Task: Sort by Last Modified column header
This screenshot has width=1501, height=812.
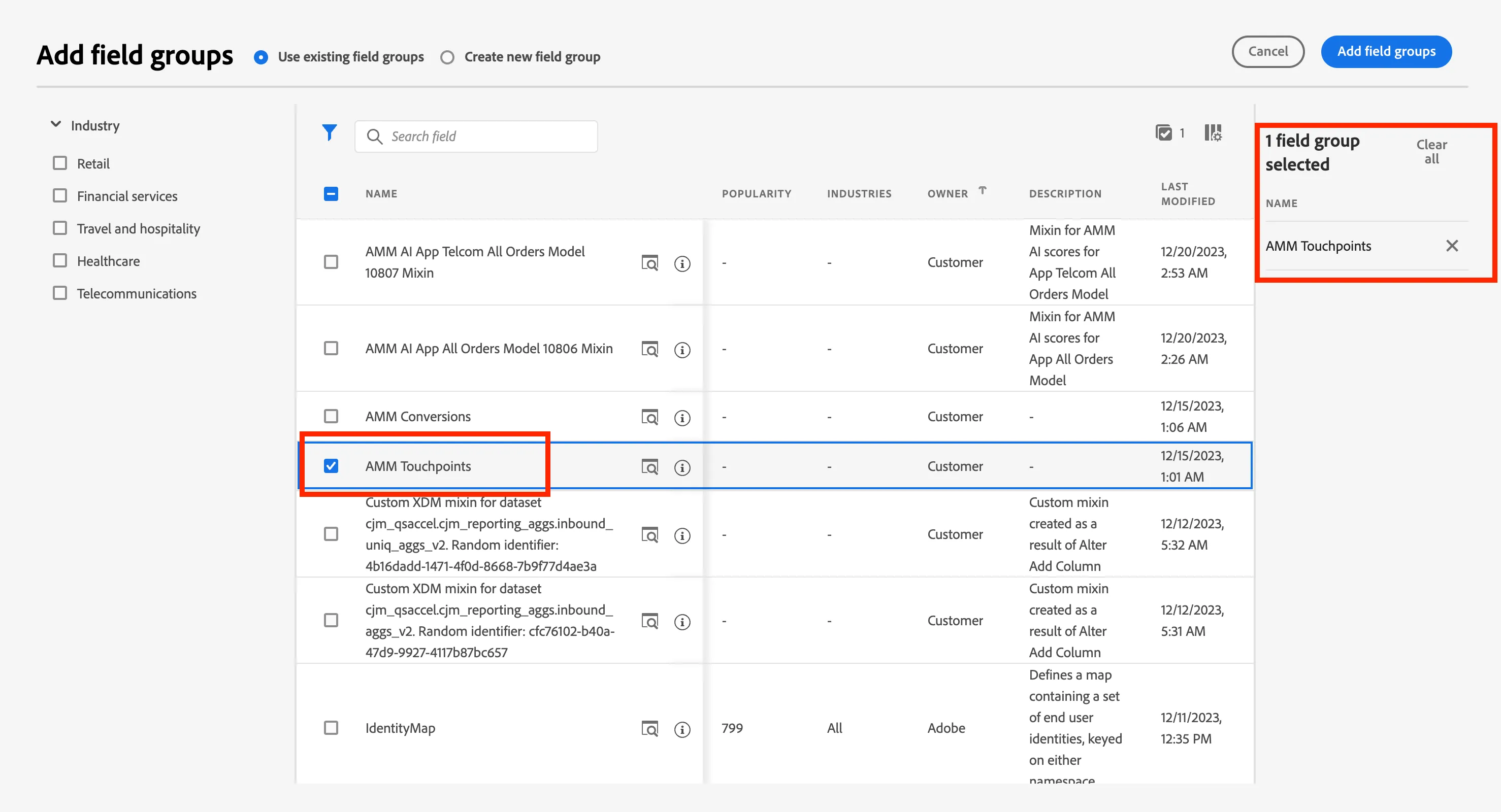Action: tap(1188, 193)
